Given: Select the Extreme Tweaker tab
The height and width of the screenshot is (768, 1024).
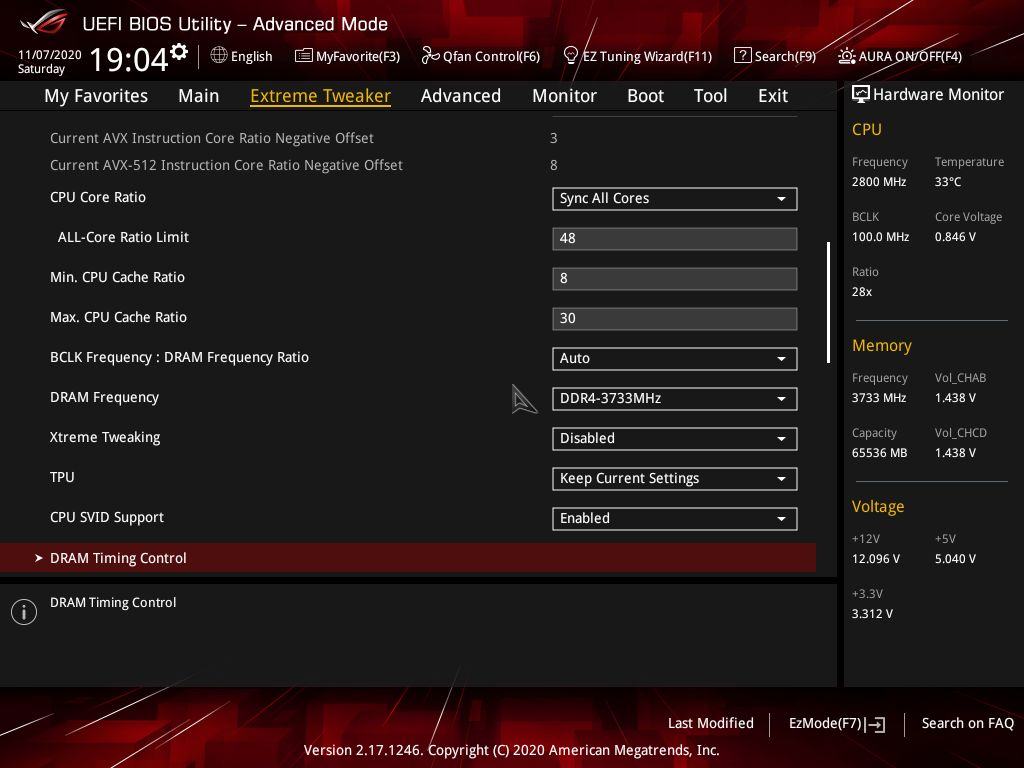Looking at the screenshot, I should (x=321, y=95).
